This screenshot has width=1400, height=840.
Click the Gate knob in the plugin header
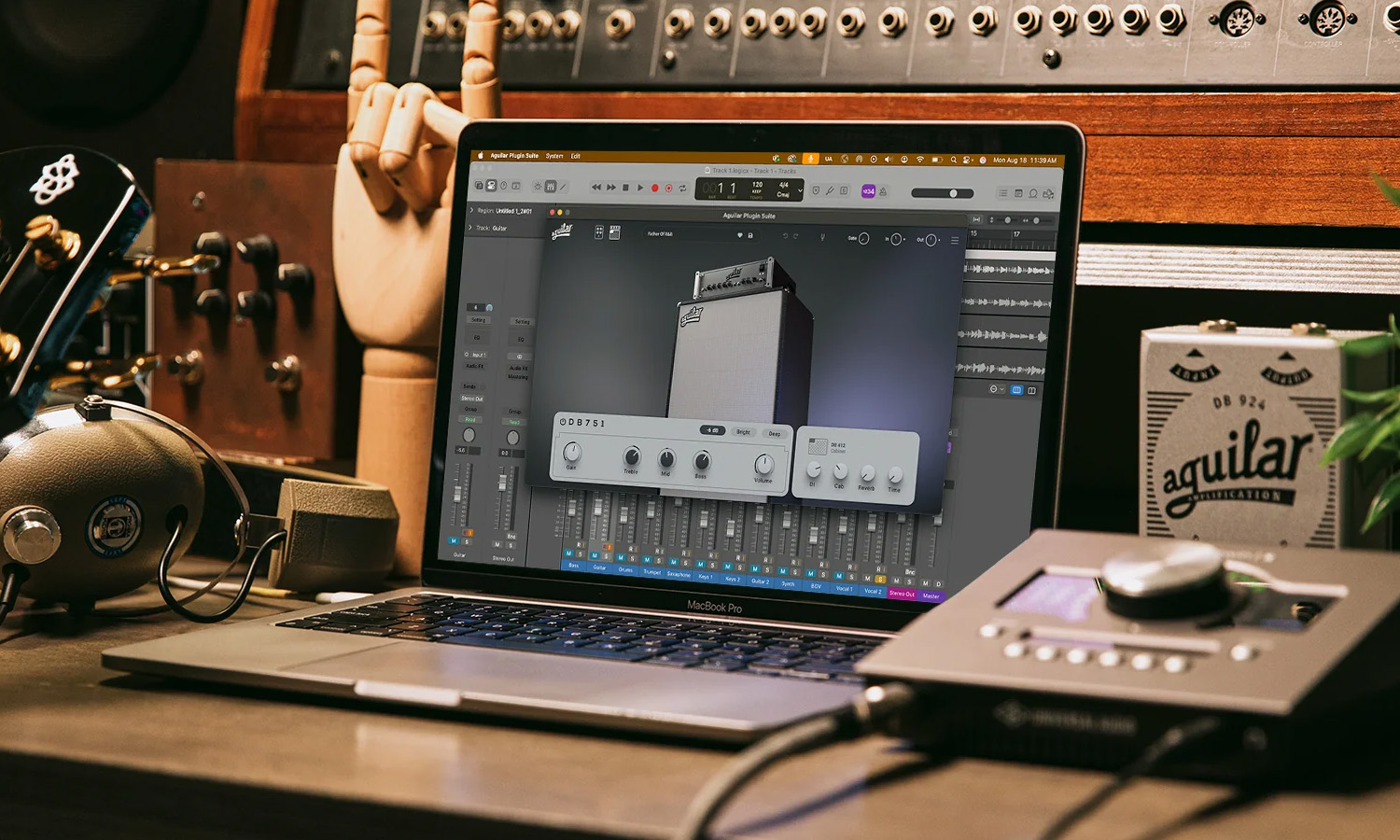coord(864,238)
